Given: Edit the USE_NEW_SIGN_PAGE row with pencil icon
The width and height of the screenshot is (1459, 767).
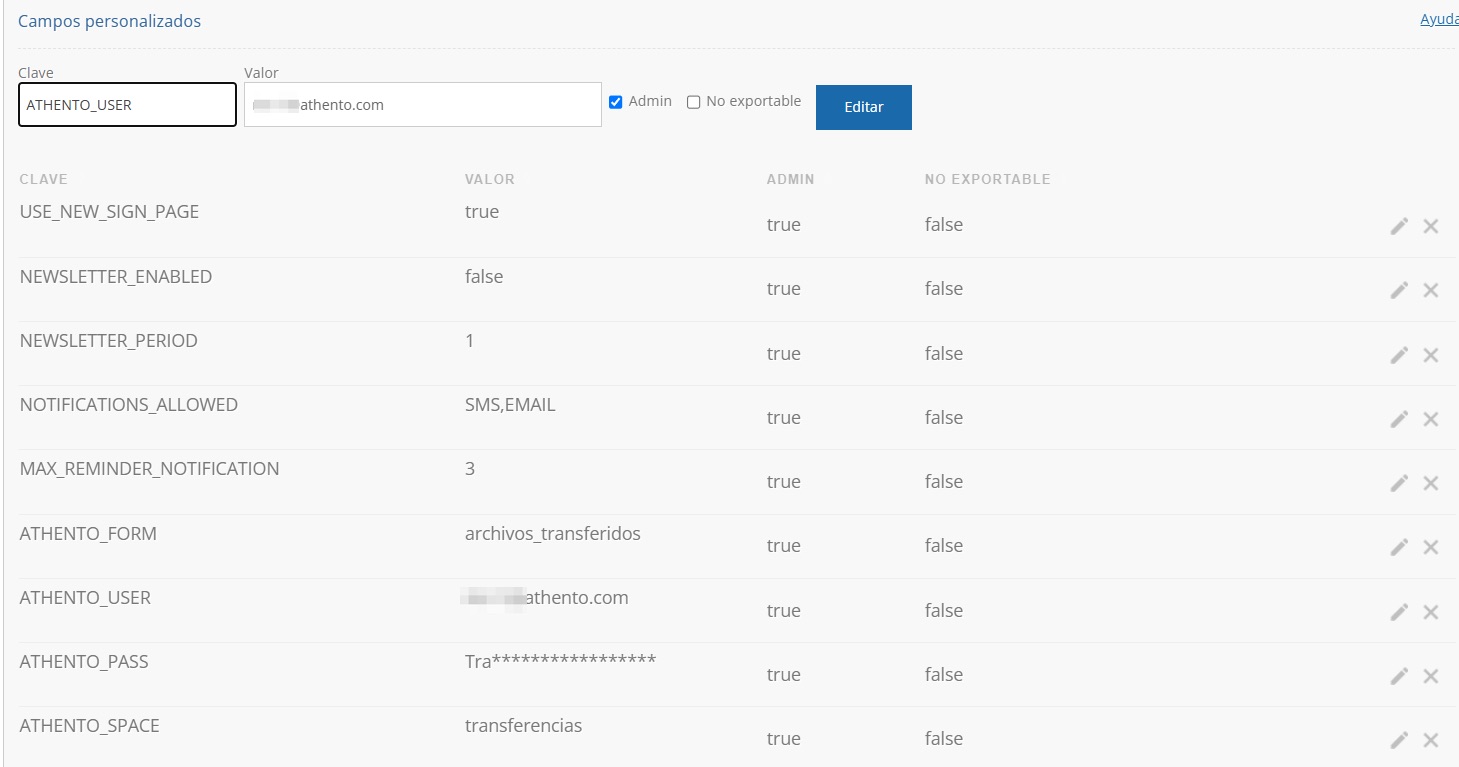Looking at the screenshot, I should pos(1399,226).
